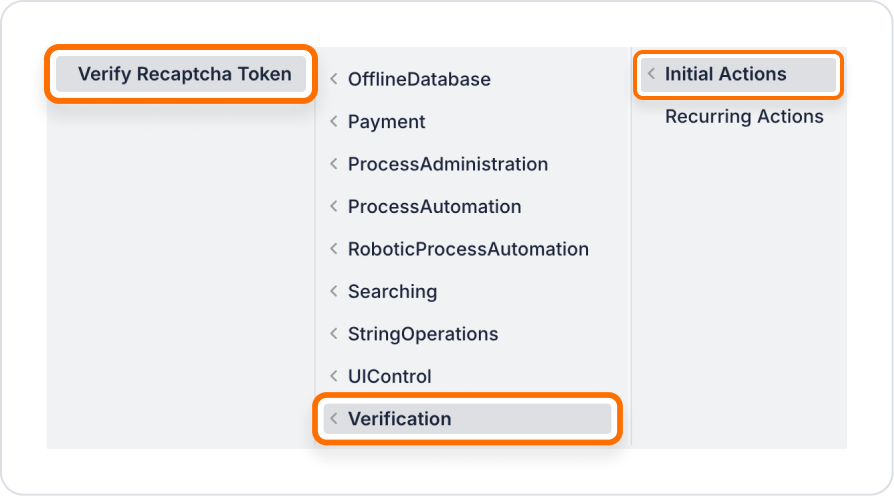Open the Recurring Actions menu item
894x496 pixels.
[743, 116]
